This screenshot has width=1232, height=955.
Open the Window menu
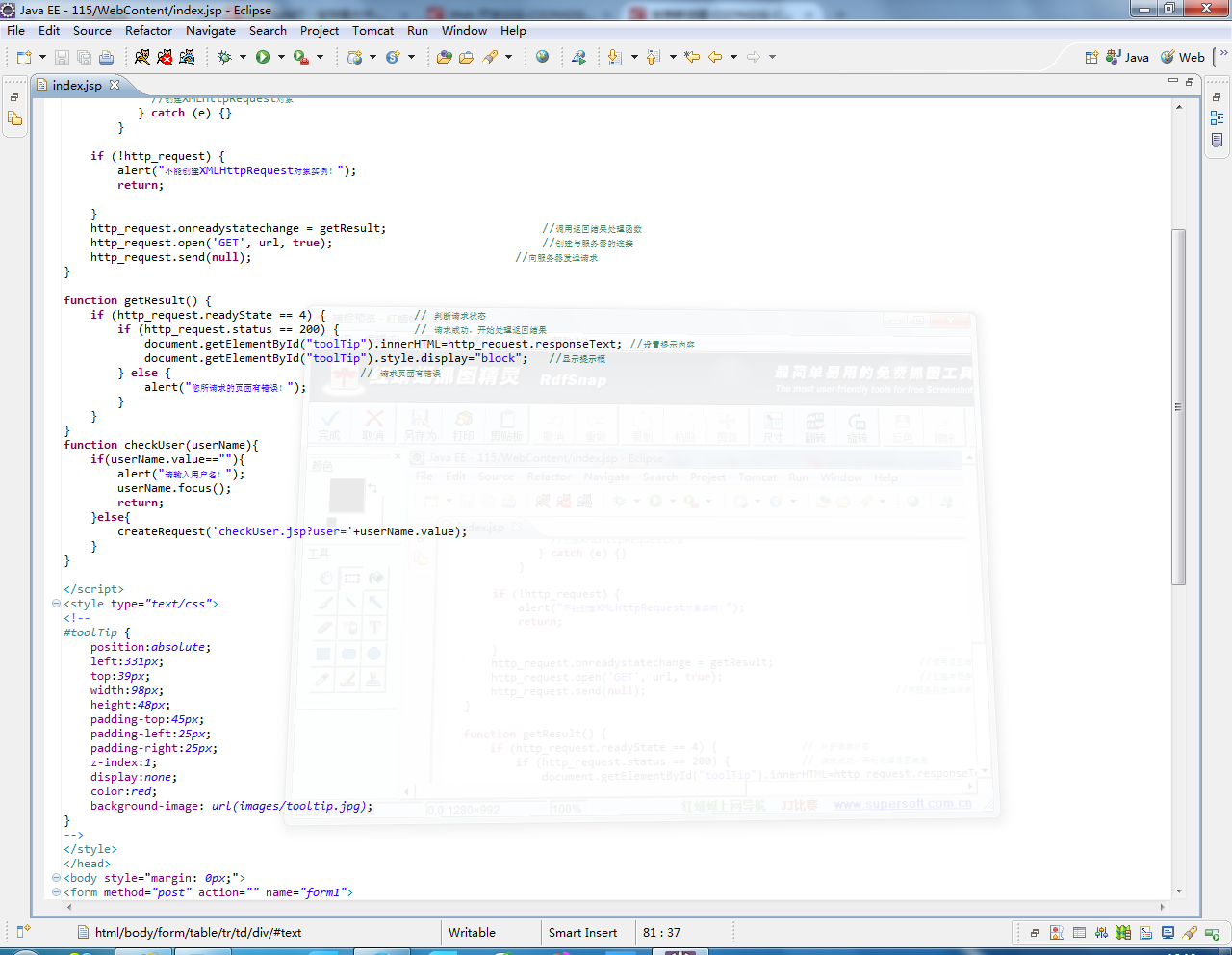[x=464, y=31]
